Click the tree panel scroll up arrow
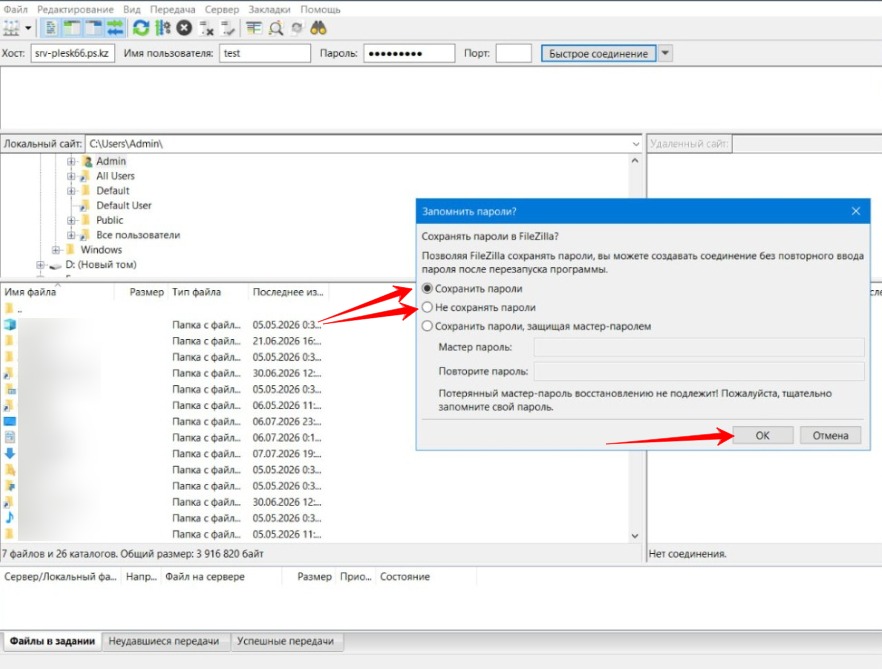This screenshot has width=882, height=669. pyautogui.click(x=635, y=161)
